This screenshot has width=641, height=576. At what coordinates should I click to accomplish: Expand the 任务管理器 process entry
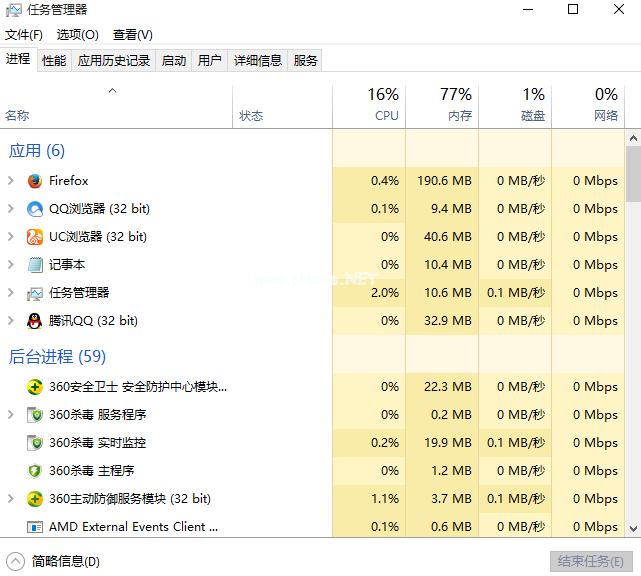(x=10, y=293)
